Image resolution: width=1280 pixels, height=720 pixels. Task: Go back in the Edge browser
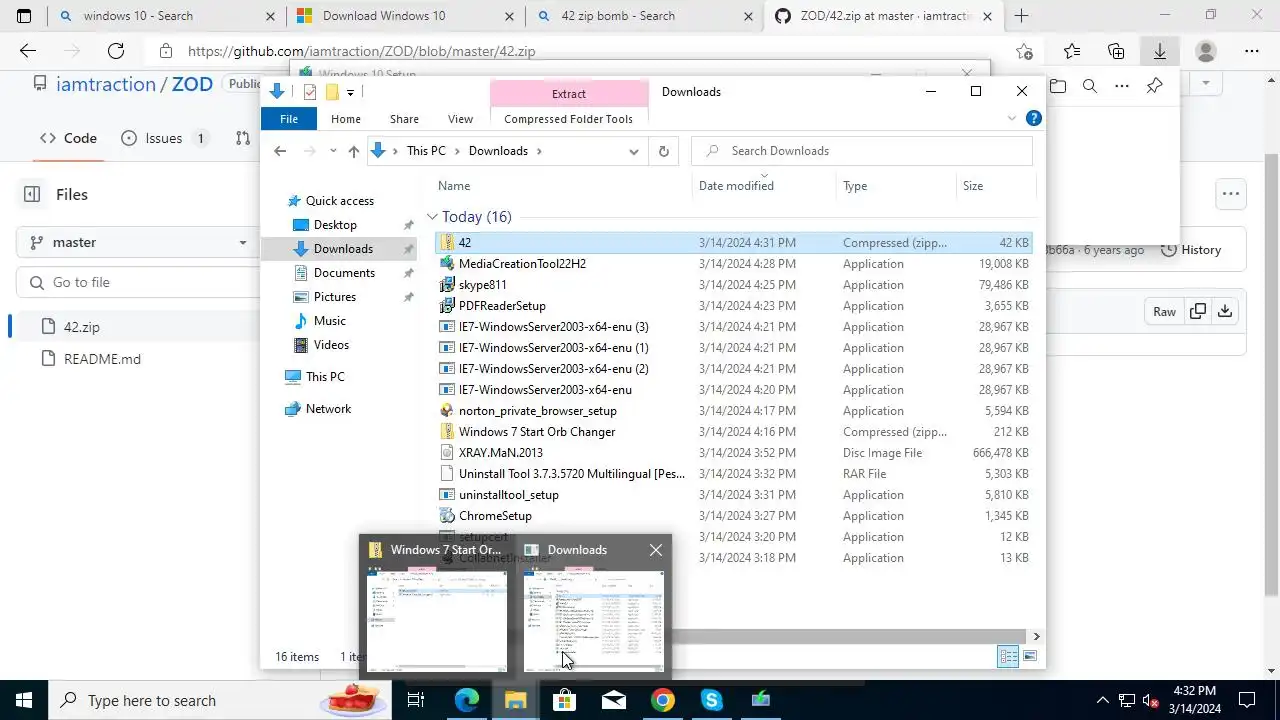28,51
